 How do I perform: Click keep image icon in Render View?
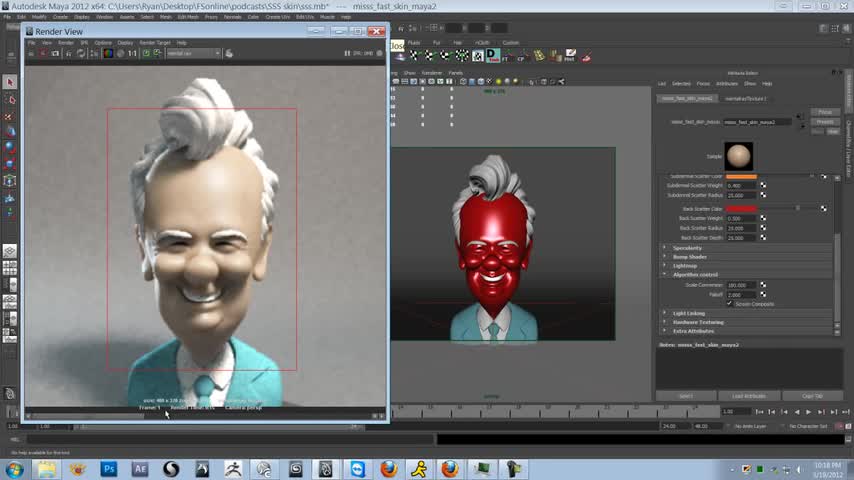pyautogui.click(x=146, y=53)
